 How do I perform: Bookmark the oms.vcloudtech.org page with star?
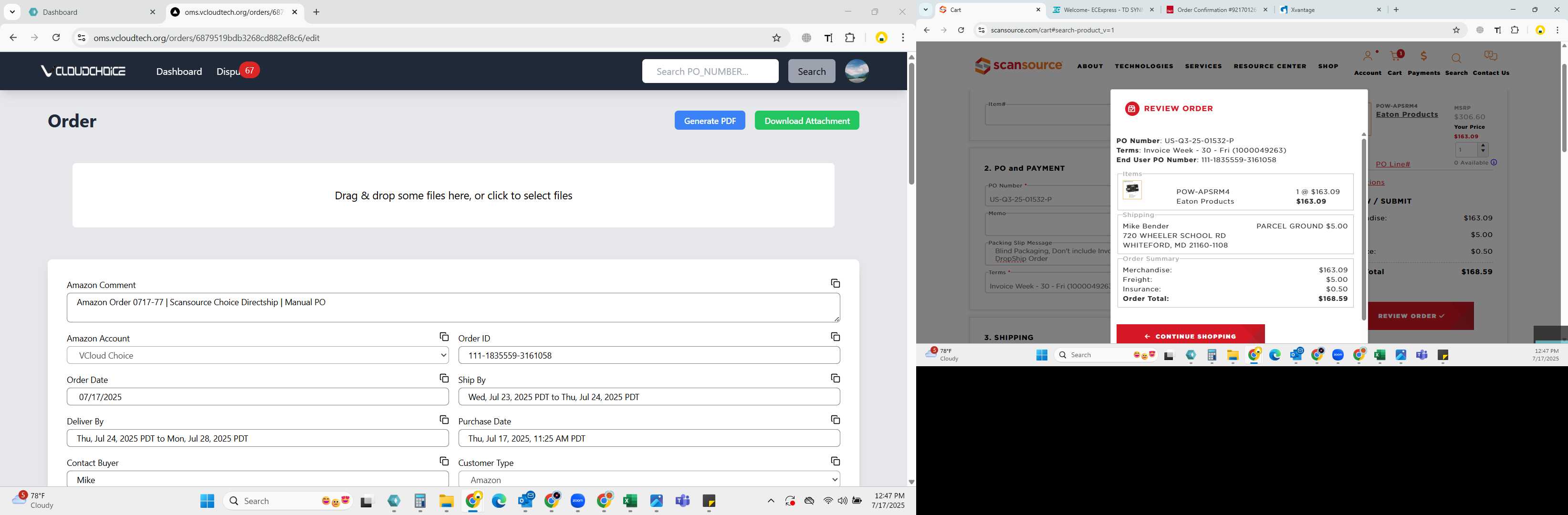click(776, 38)
